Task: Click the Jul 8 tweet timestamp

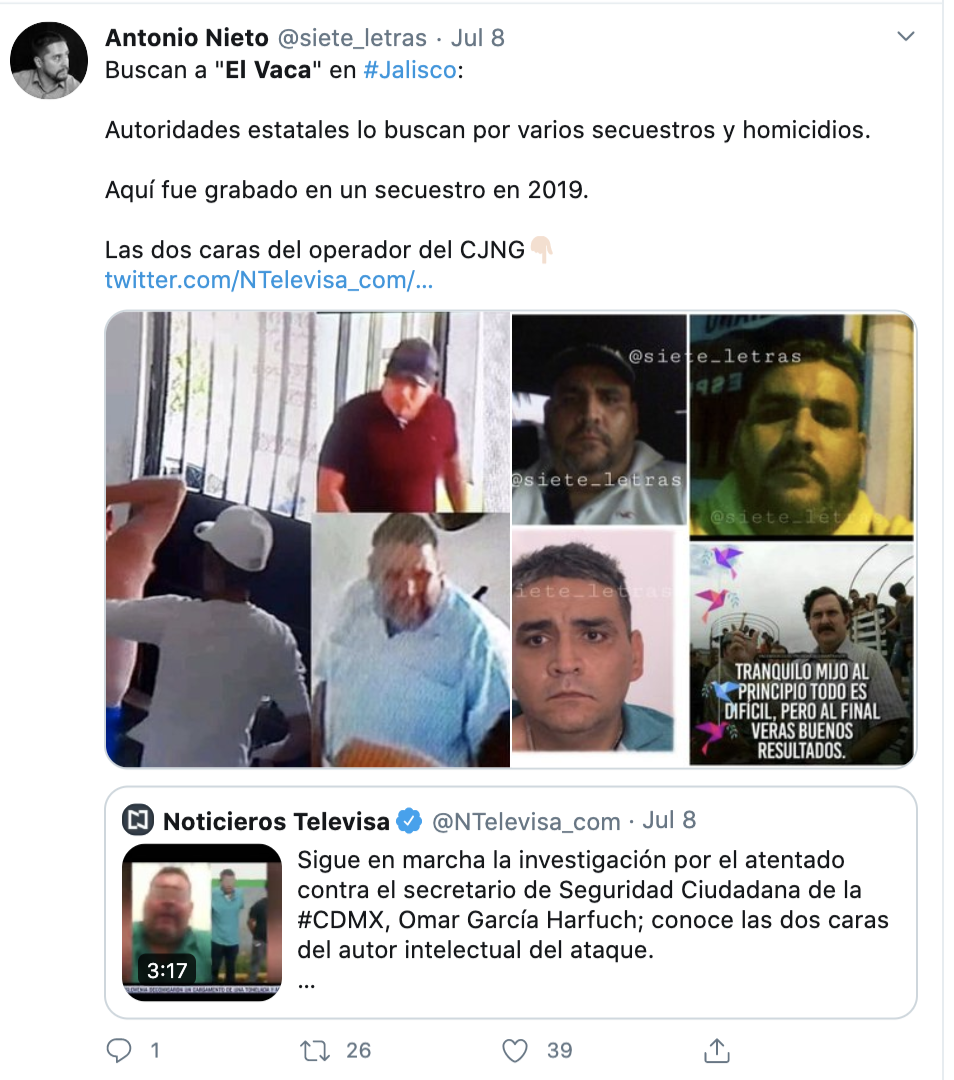Action: click(477, 38)
